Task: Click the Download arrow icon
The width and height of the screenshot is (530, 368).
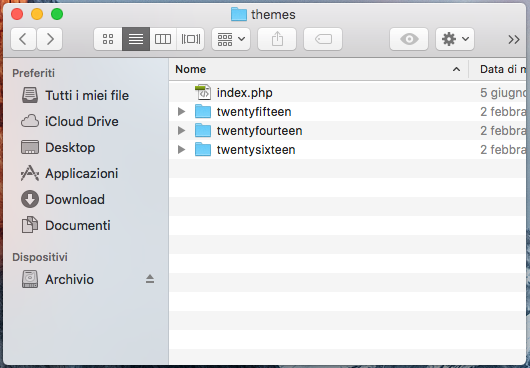Action: (x=30, y=199)
